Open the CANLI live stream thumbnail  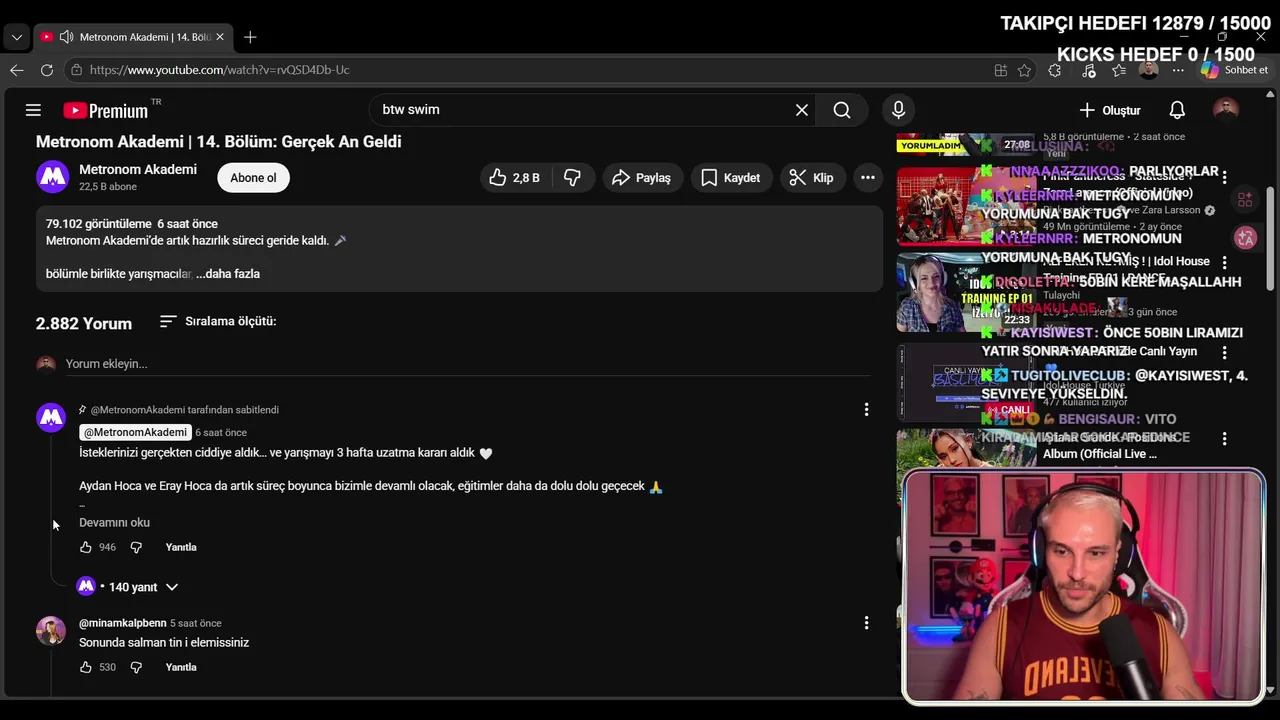(x=966, y=383)
